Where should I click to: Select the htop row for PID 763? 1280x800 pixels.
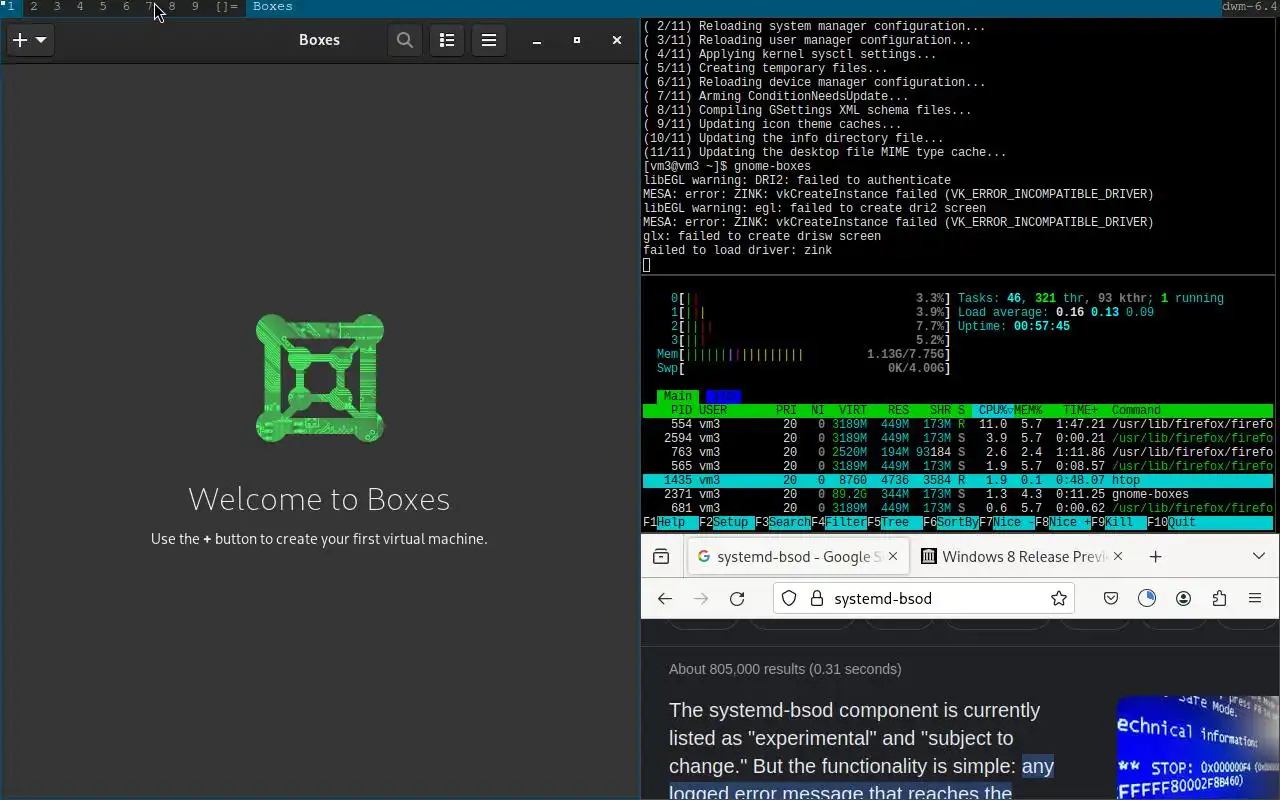(958, 452)
